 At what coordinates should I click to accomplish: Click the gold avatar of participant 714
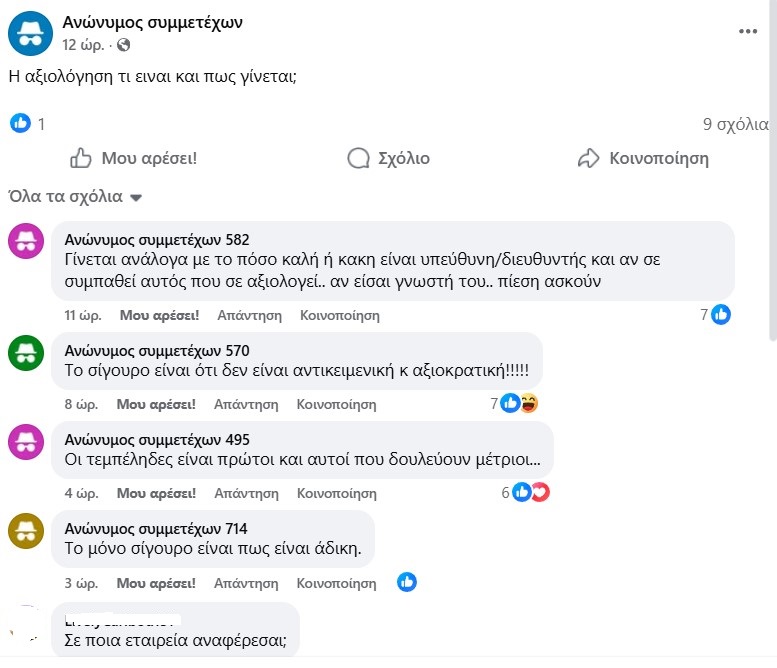tap(26, 531)
